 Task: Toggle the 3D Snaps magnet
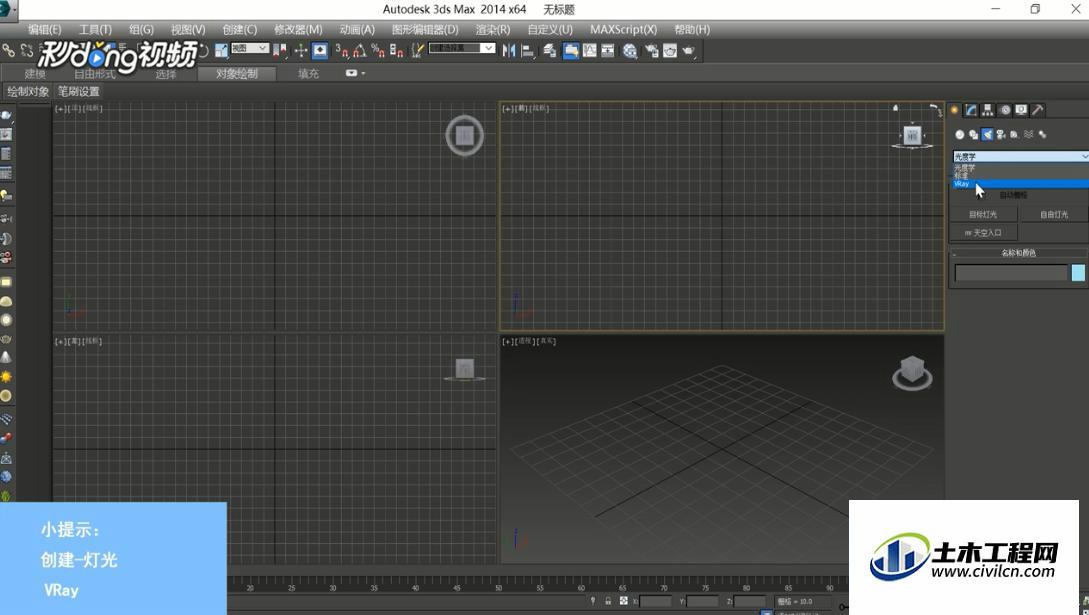tap(341, 51)
